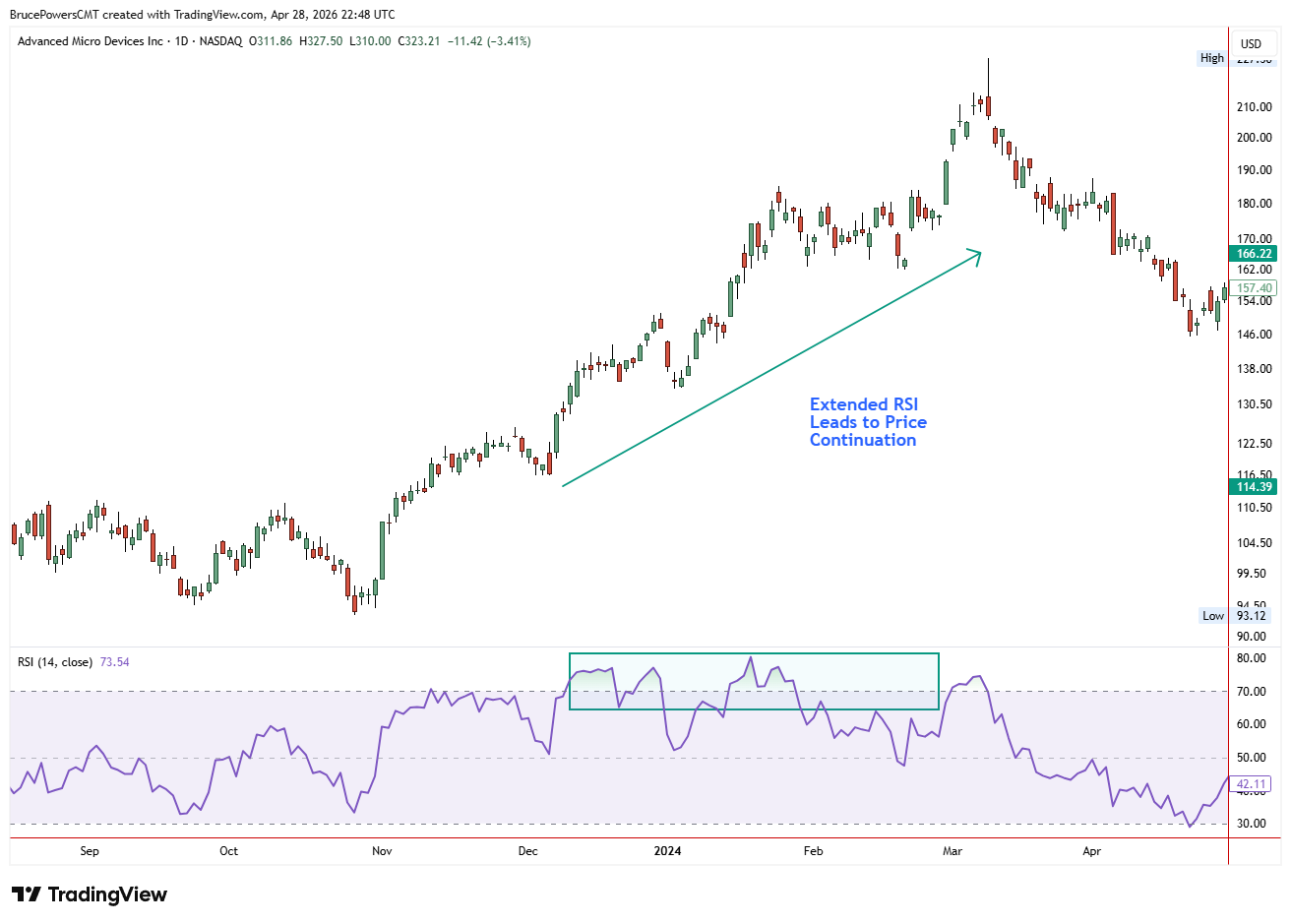Click the 157.40 price label
This screenshot has height=924, width=1291.
[1255, 288]
